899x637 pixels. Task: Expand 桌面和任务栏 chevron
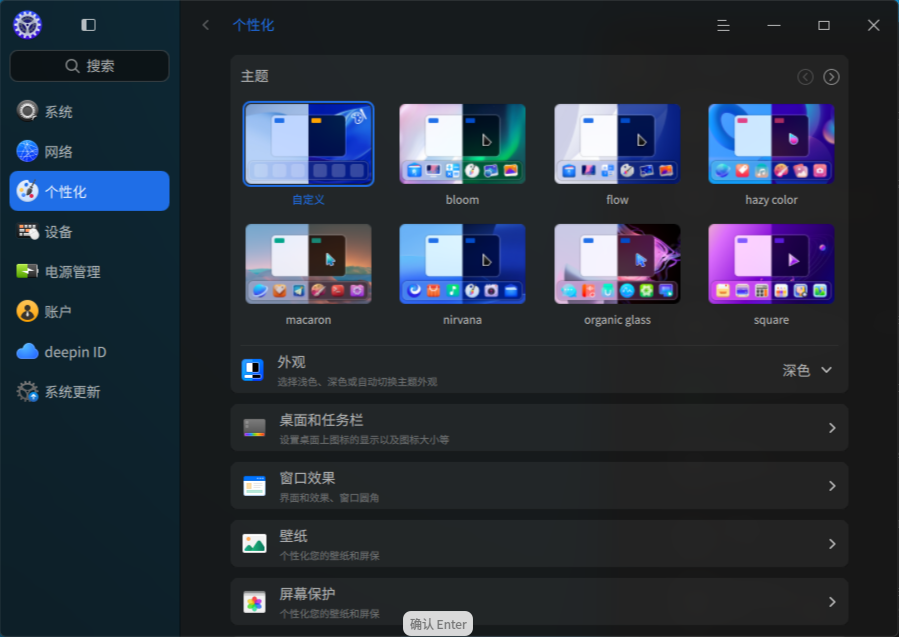pos(832,428)
